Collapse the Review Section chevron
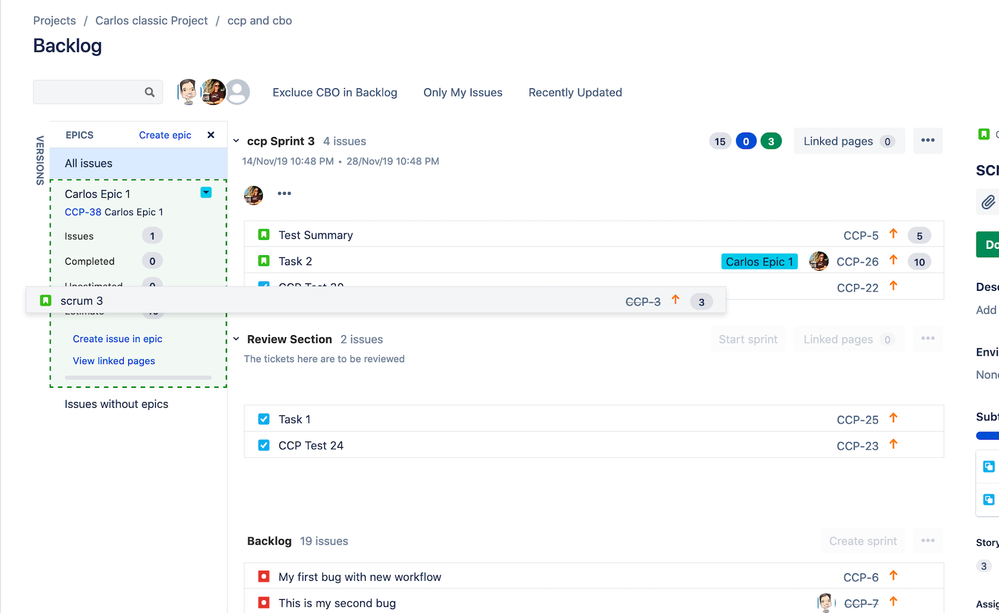This screenshot has height=613, width=999. [x=236, y=339]
